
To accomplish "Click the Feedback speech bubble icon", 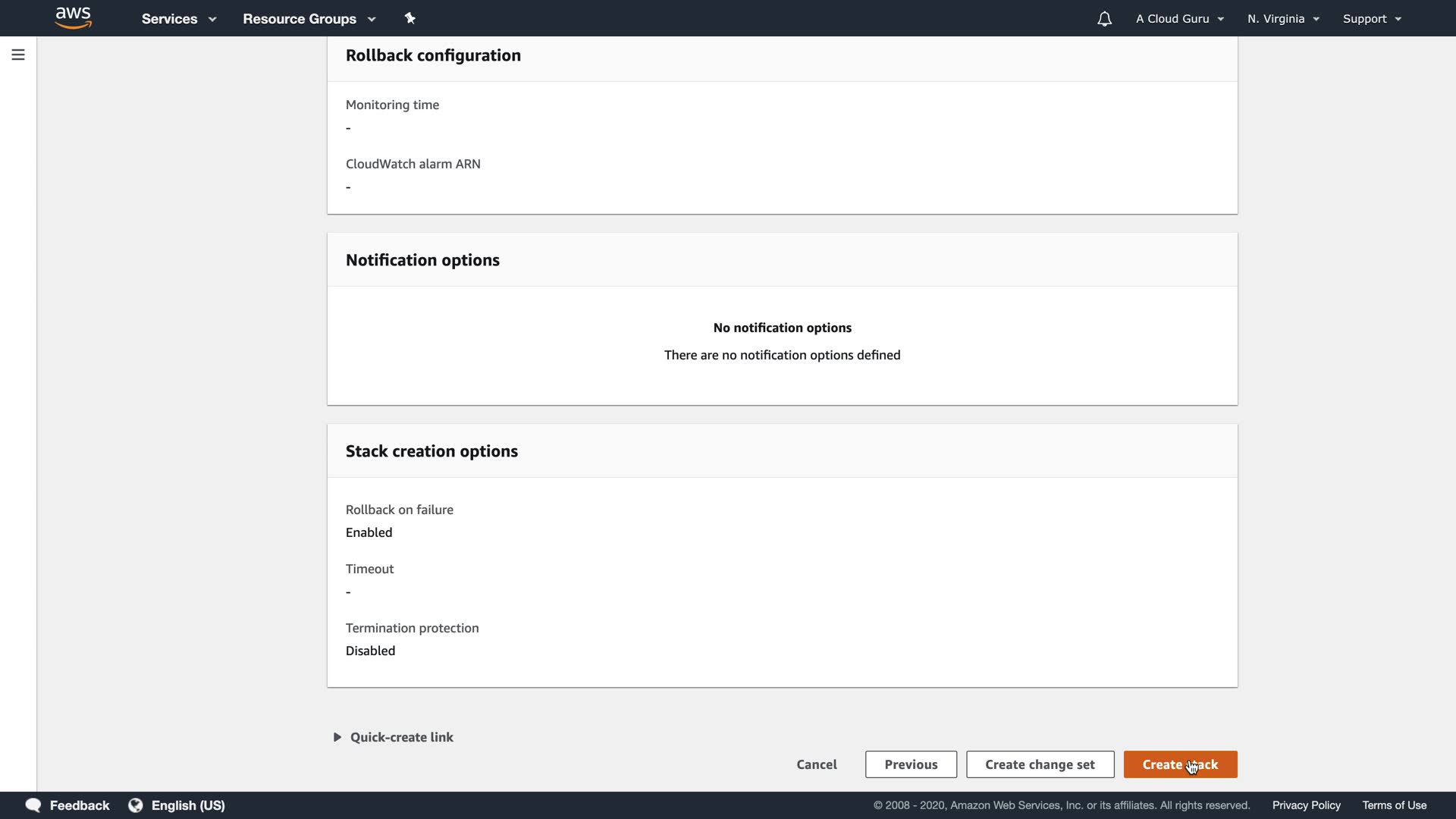I will 33,805.
